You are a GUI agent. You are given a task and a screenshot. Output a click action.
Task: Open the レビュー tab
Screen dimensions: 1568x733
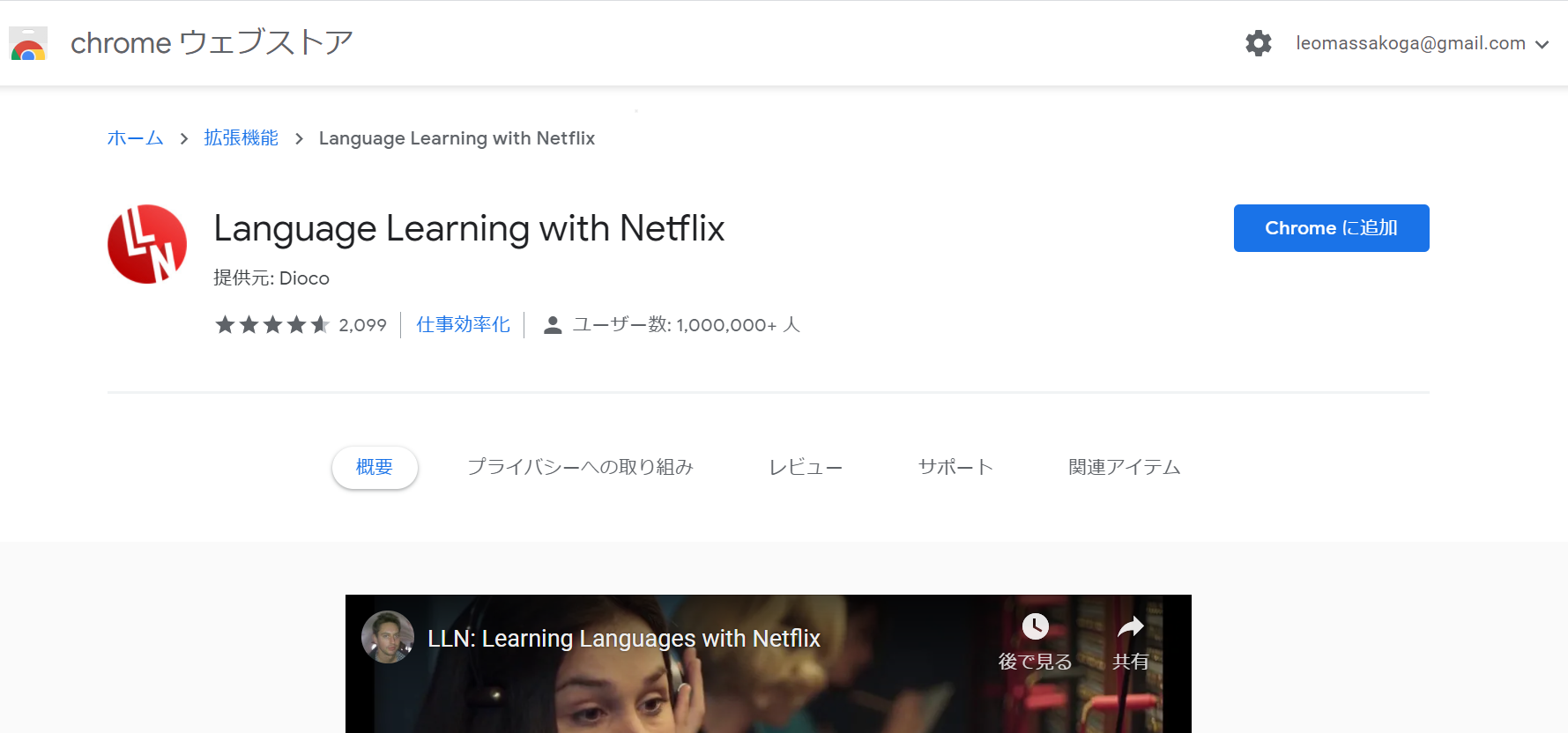pos(806,467)
